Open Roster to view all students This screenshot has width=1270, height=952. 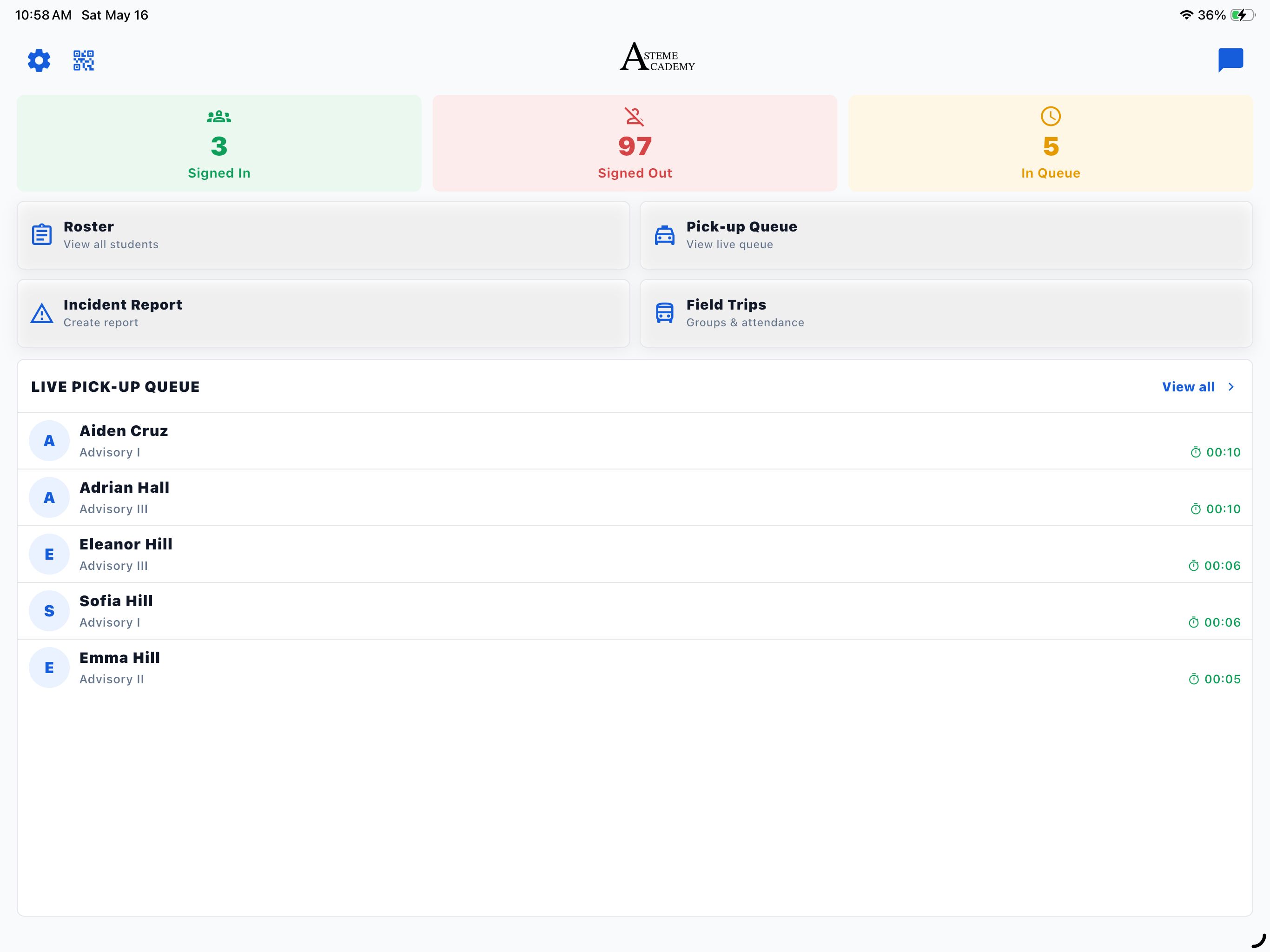(323, 235)
